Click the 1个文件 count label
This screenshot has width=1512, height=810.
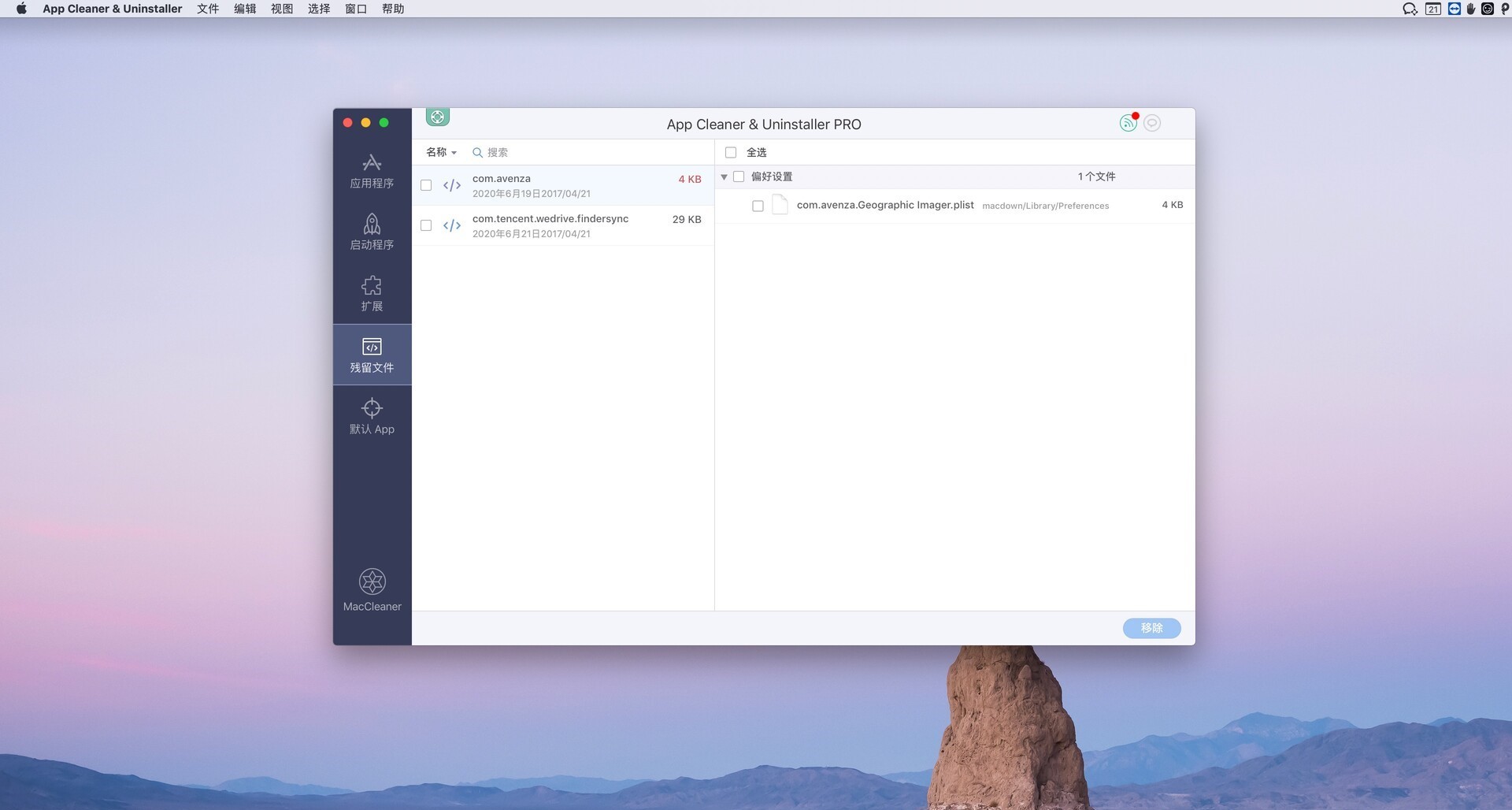pyautogui.click(x=1096, y=176)
